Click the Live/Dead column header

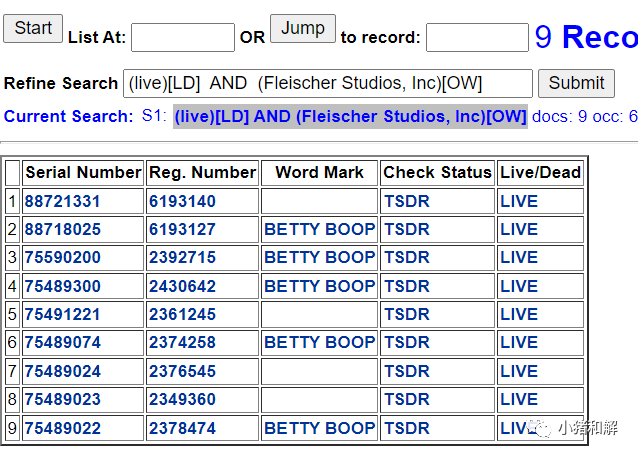pos(540,172)
